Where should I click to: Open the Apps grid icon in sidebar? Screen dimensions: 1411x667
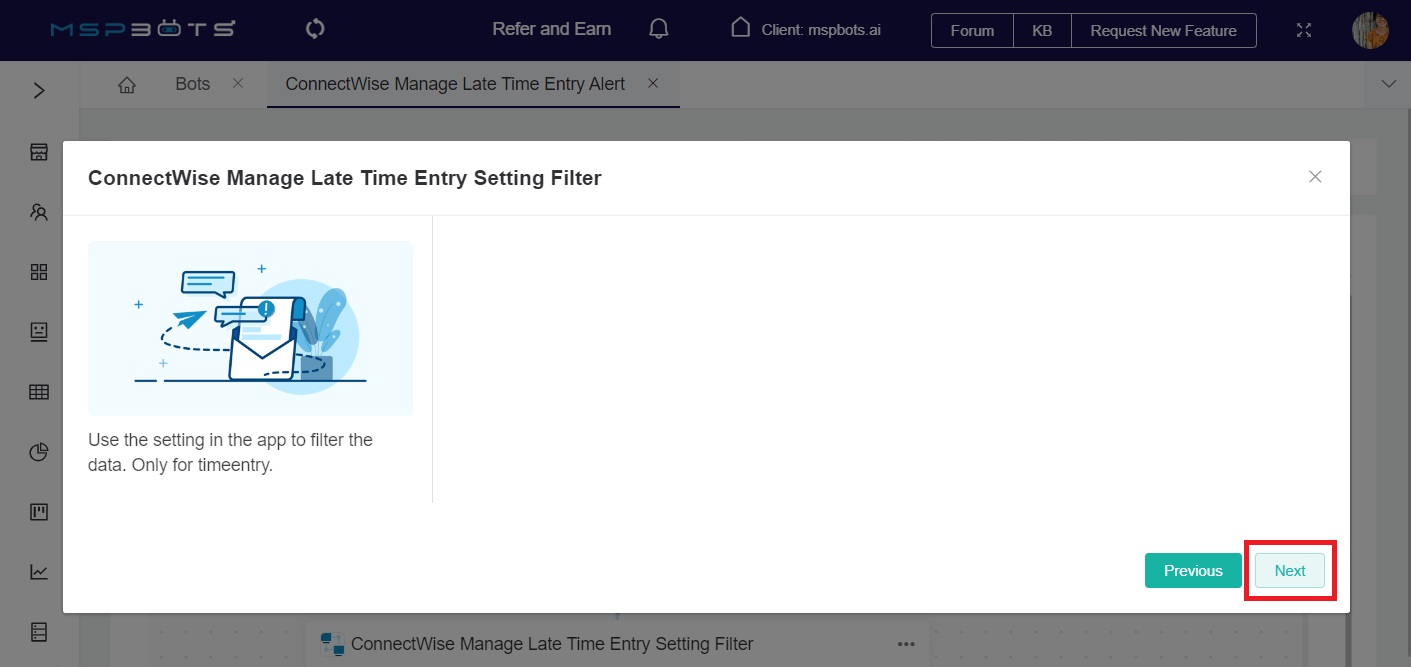click(38, 271)
